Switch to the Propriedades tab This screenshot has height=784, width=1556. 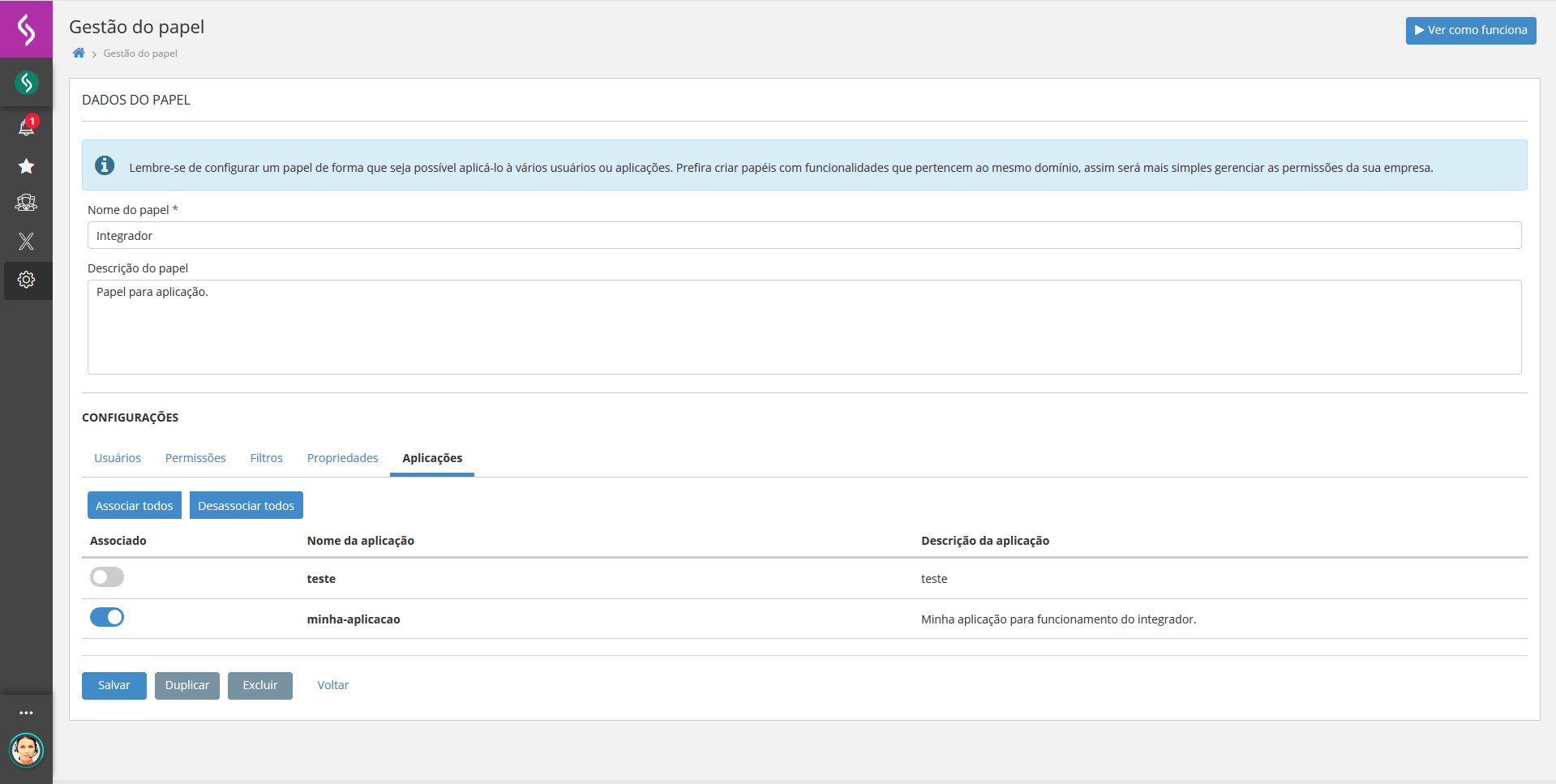click(x=341, y=457)
